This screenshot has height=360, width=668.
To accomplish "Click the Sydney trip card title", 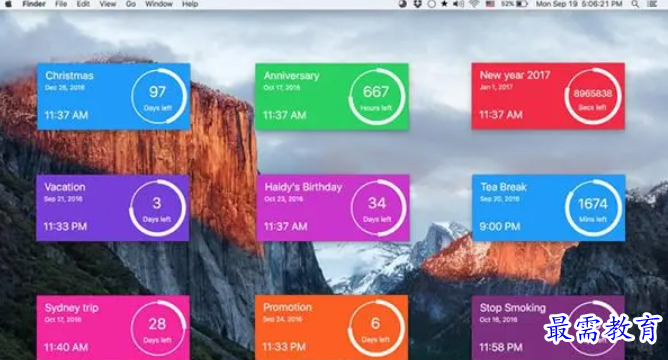I will (x=72, y=308).
